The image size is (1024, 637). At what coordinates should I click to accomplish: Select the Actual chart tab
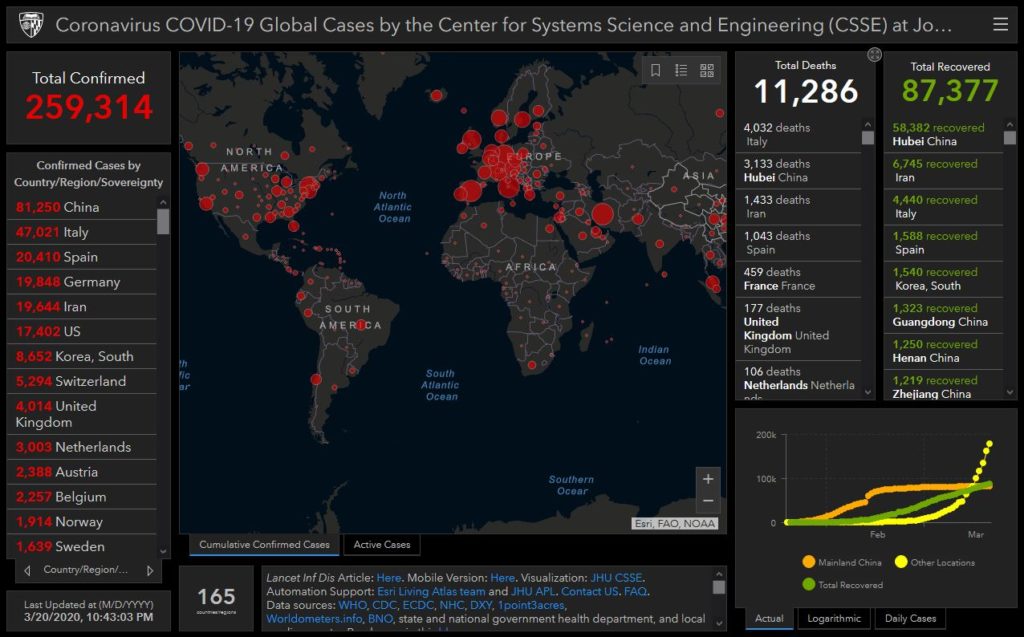pos(769,618)
